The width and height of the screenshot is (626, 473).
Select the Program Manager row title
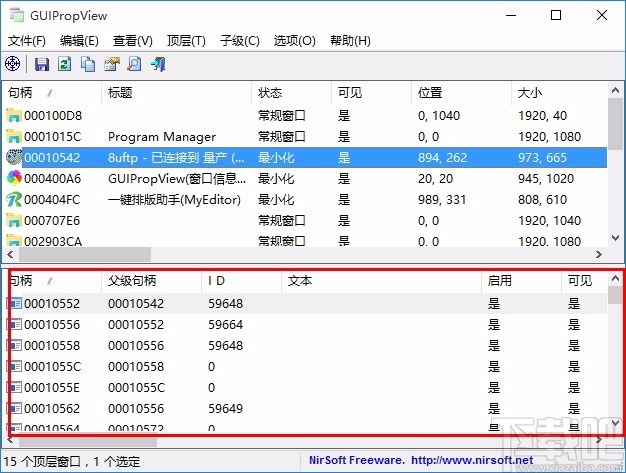pos(162,137)
